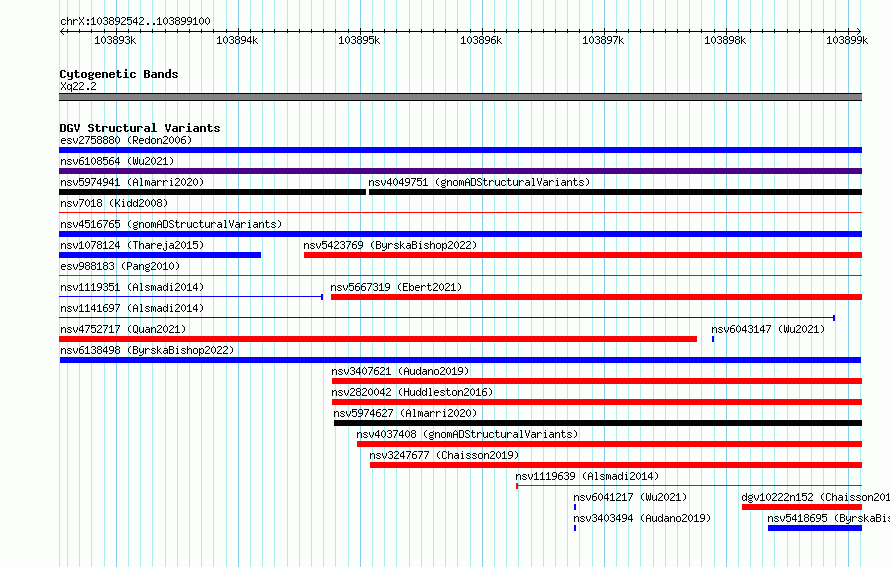Click the blue bar of nsv4516765

[x=460, y=234]
